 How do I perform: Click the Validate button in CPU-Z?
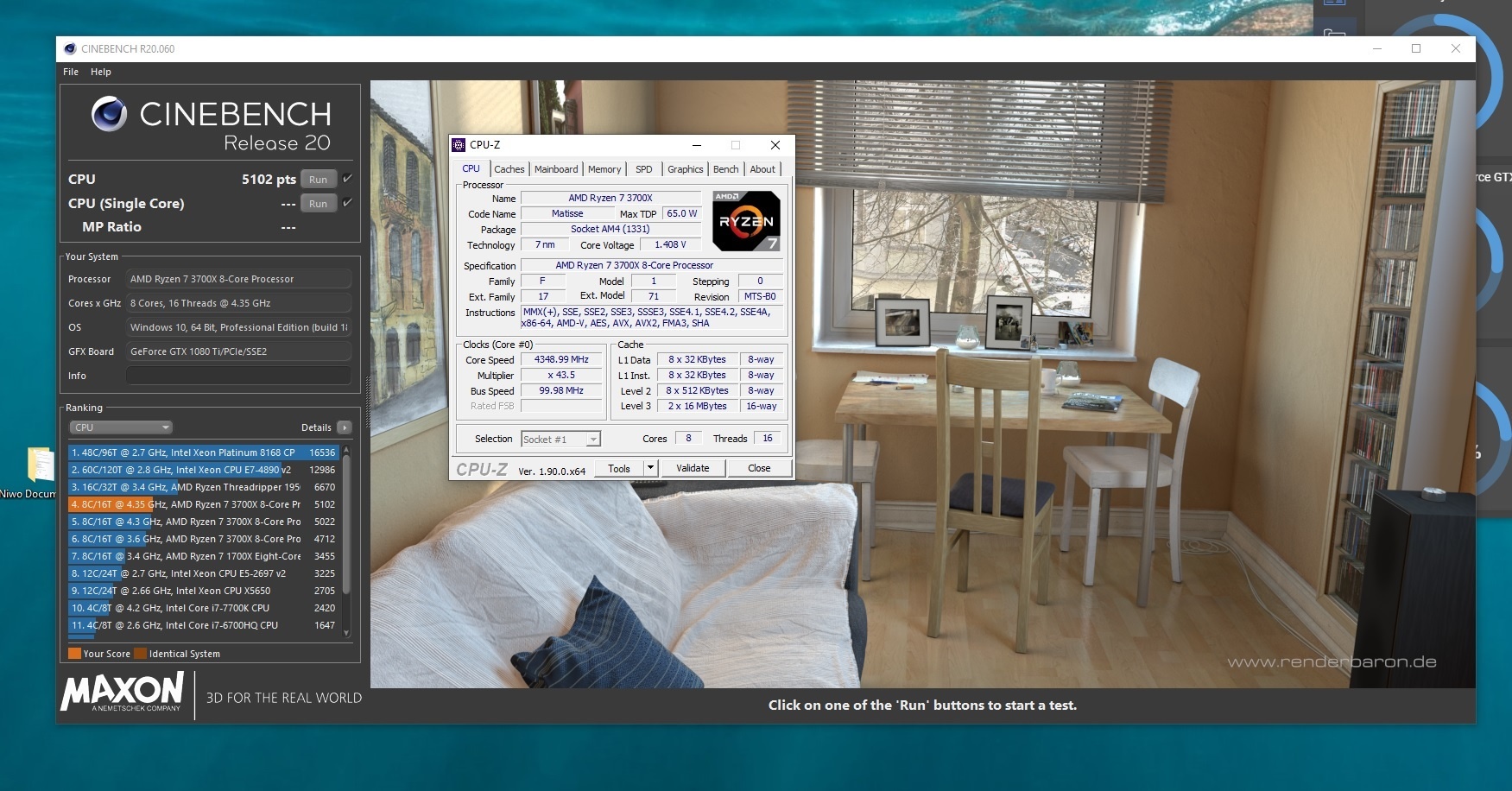coord(693,468)
